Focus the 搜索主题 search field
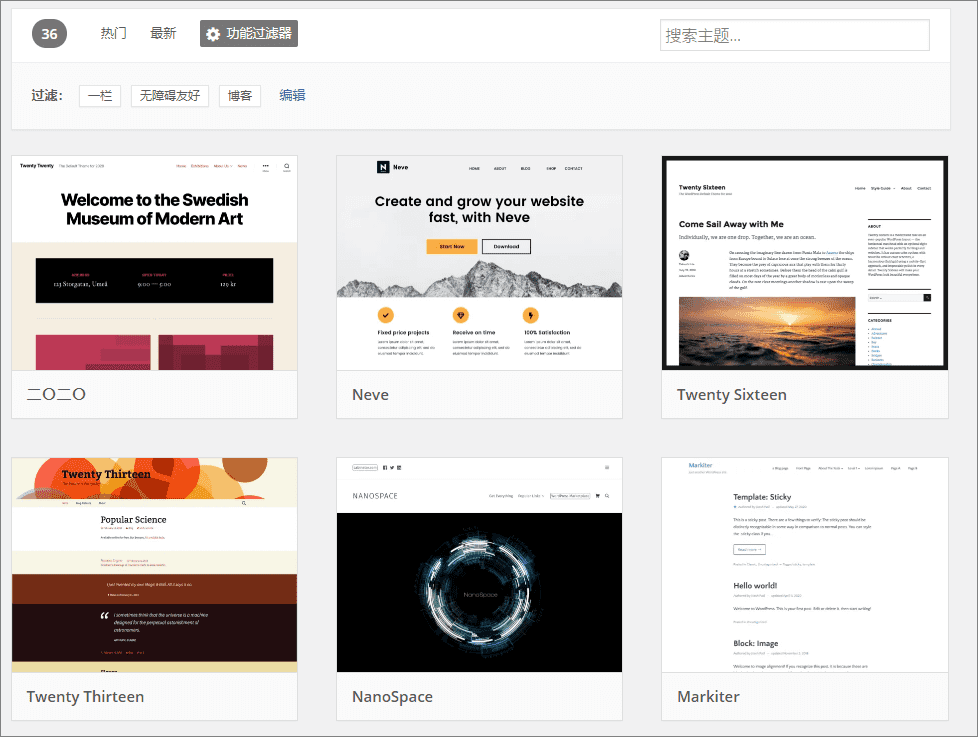This screenshot has height=737, width=978. pos(795,35)
